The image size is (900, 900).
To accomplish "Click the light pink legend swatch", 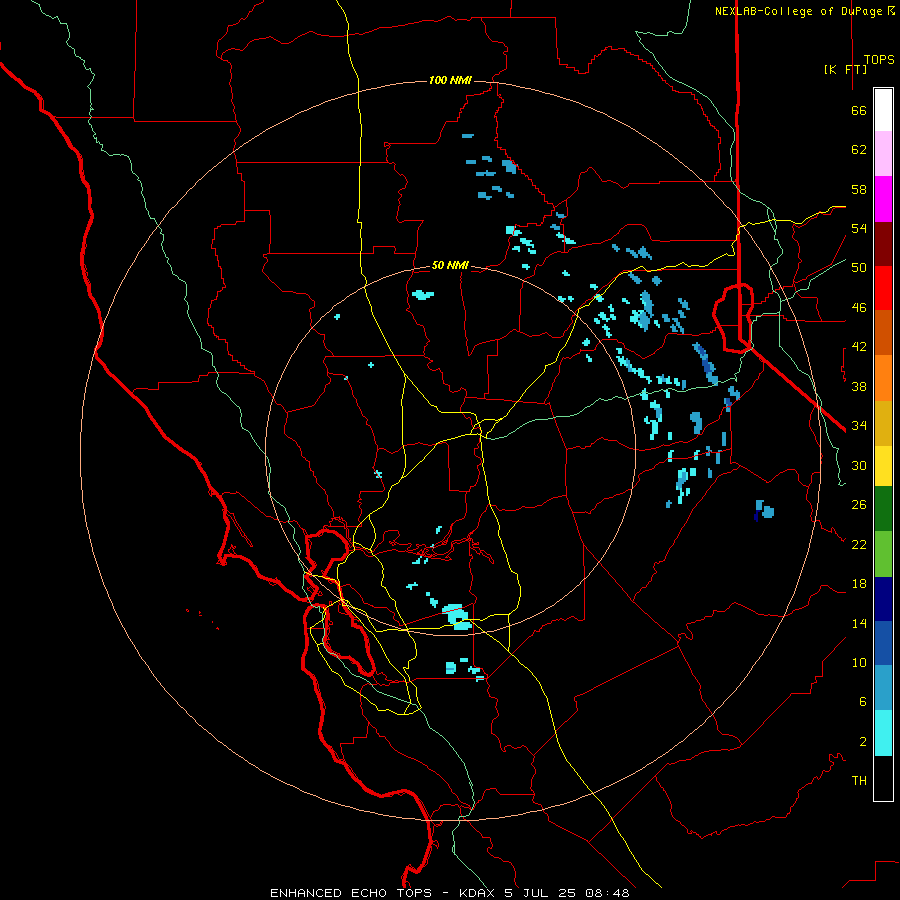I will (883, 153).
